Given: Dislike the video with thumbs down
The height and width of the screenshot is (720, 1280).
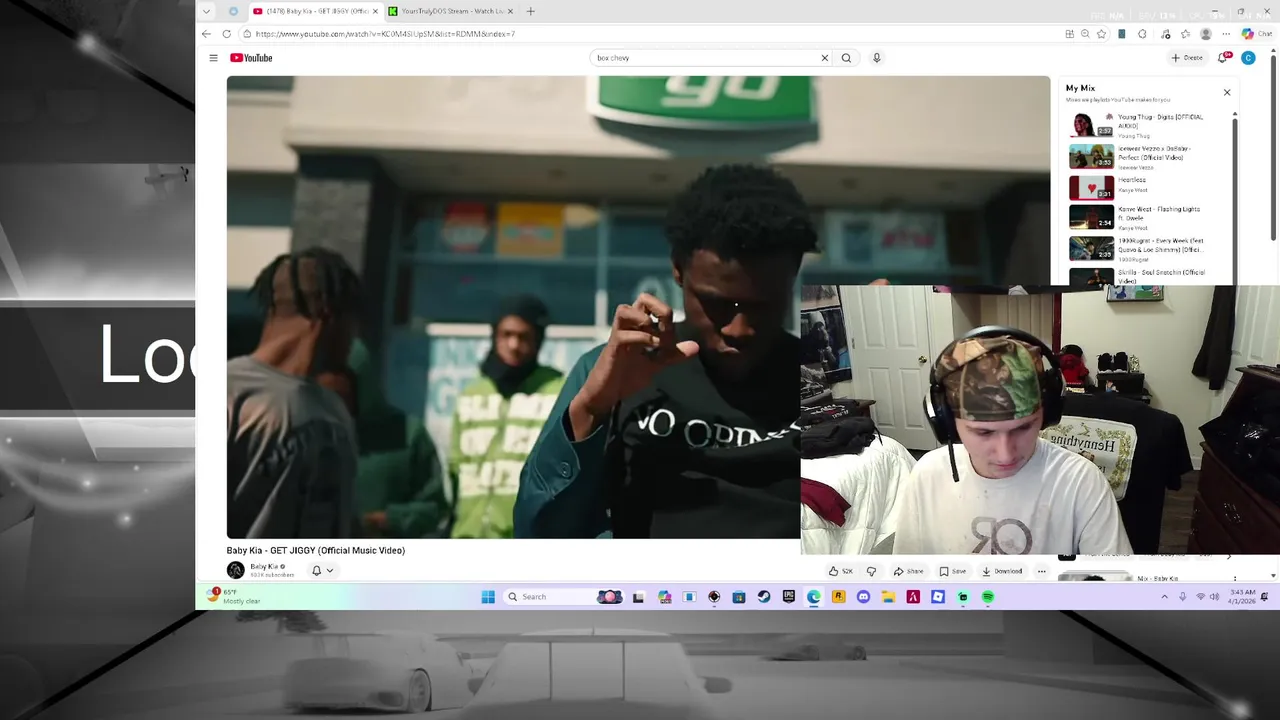Looking at the screenshot, I should tap(871, 571).
